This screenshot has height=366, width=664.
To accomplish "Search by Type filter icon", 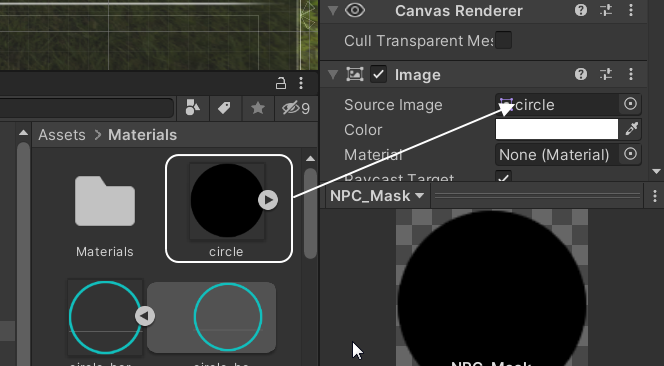I will tap(193, 108).
